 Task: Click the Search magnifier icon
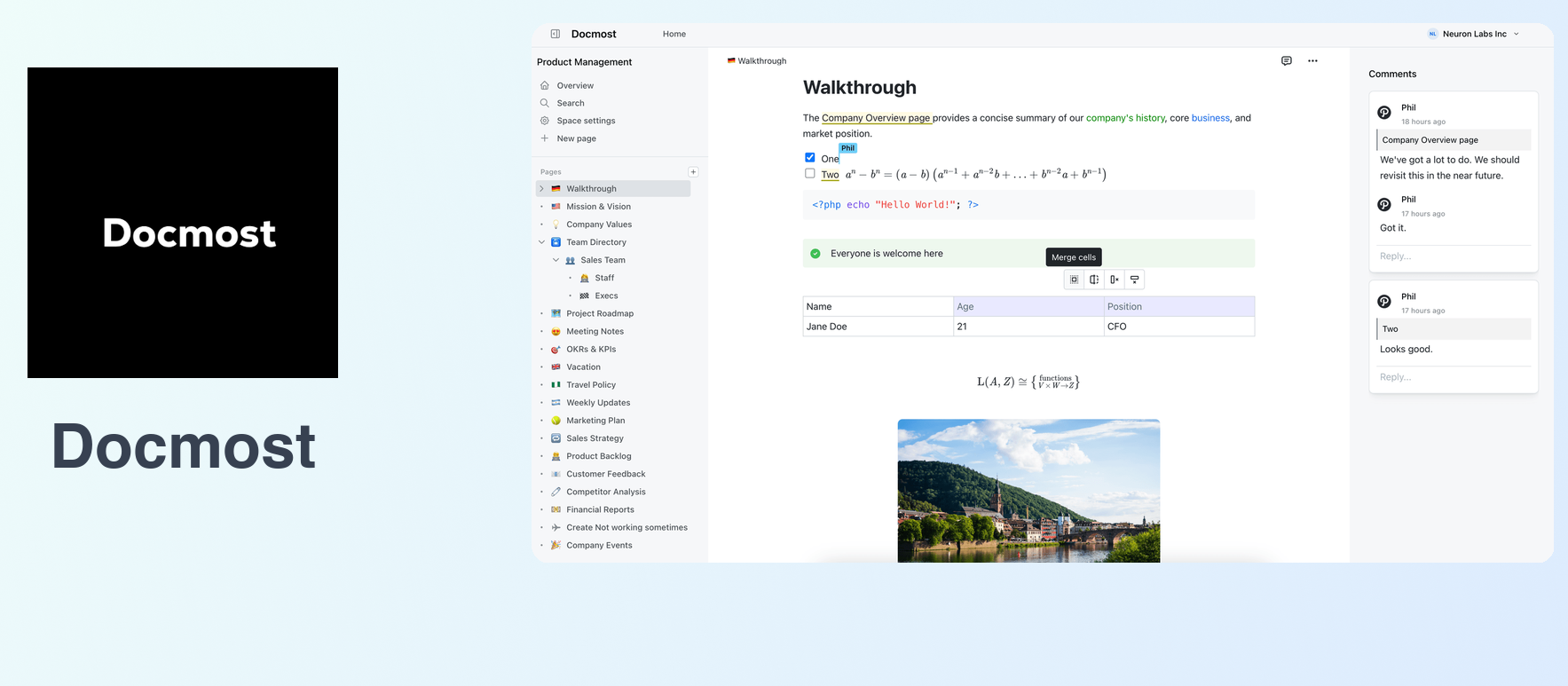[545, 103]
